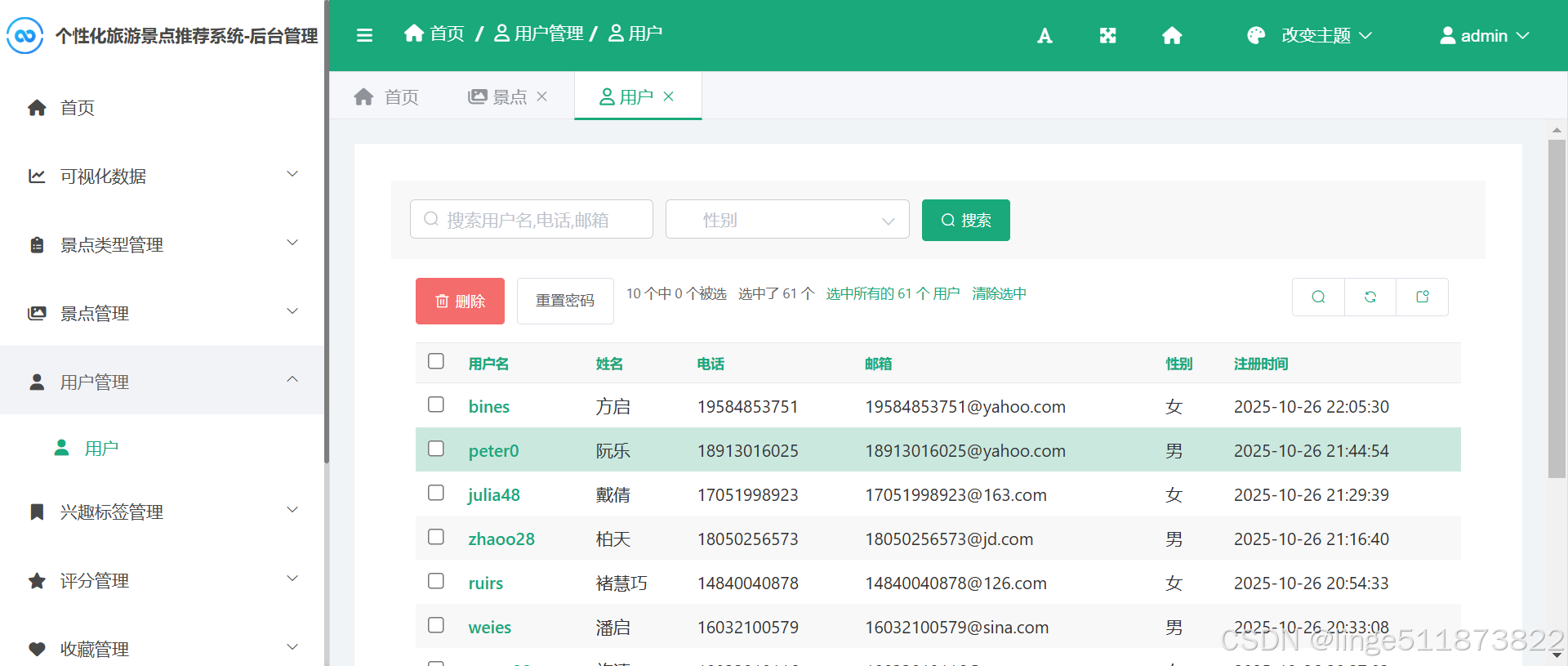Sort by the 注册时间 column header
Viewport: 1568px width, 666px height.
tap(1261, 364)
